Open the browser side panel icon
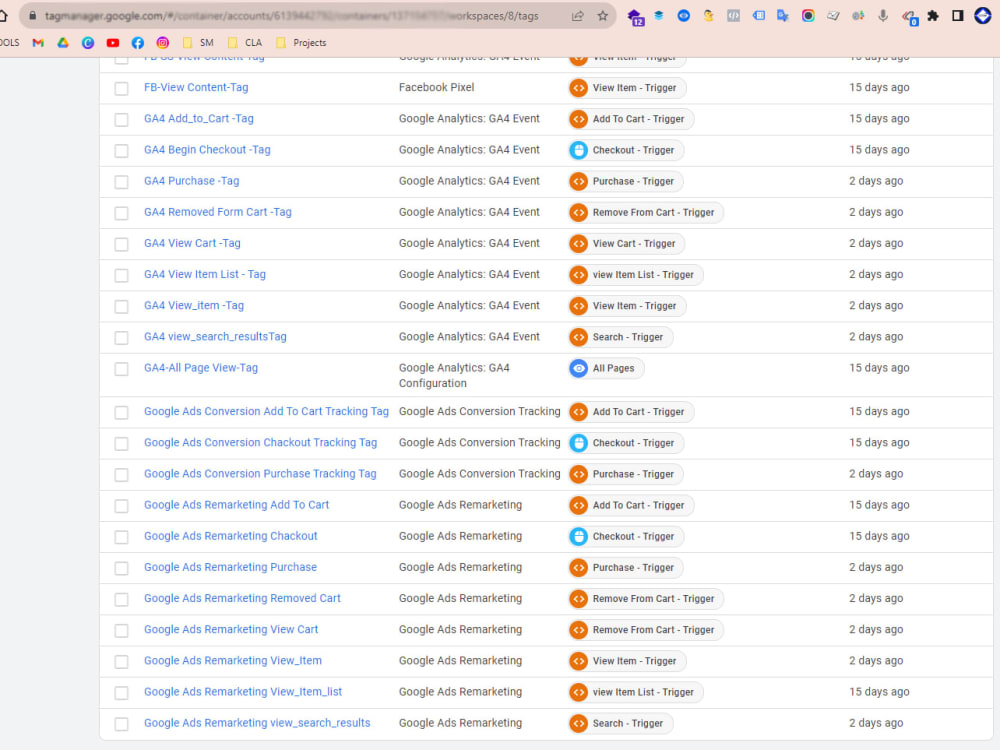Viewport: 1000px width, 750px height. tap(957, 16)
